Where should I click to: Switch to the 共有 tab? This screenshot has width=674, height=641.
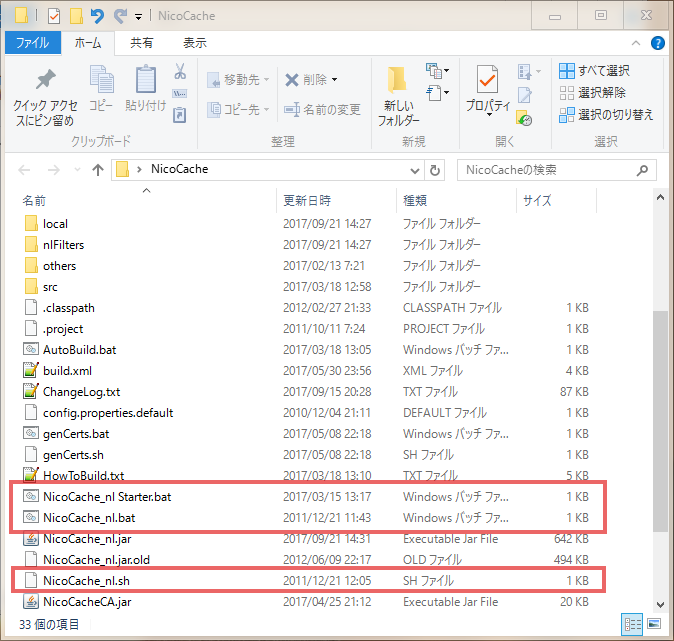141,43
